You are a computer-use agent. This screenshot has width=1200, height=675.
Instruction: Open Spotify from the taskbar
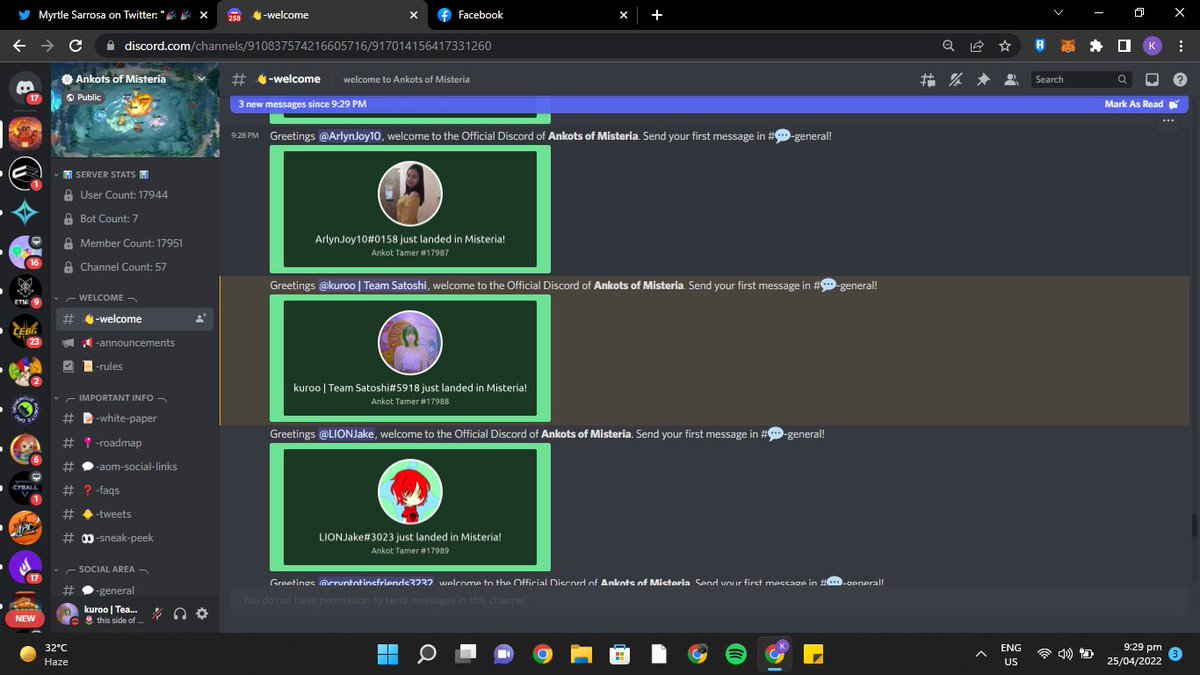(735, 654)
